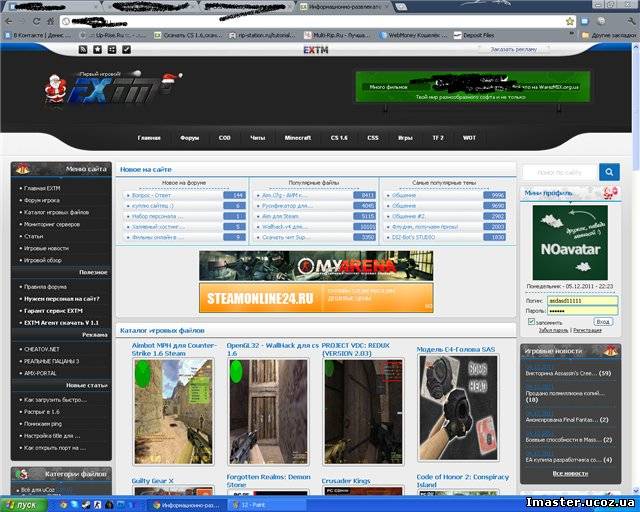Open Читы in the site navigation
This screenshot has height=512, width=640.
pyautogui.click(x=258, y=138)
